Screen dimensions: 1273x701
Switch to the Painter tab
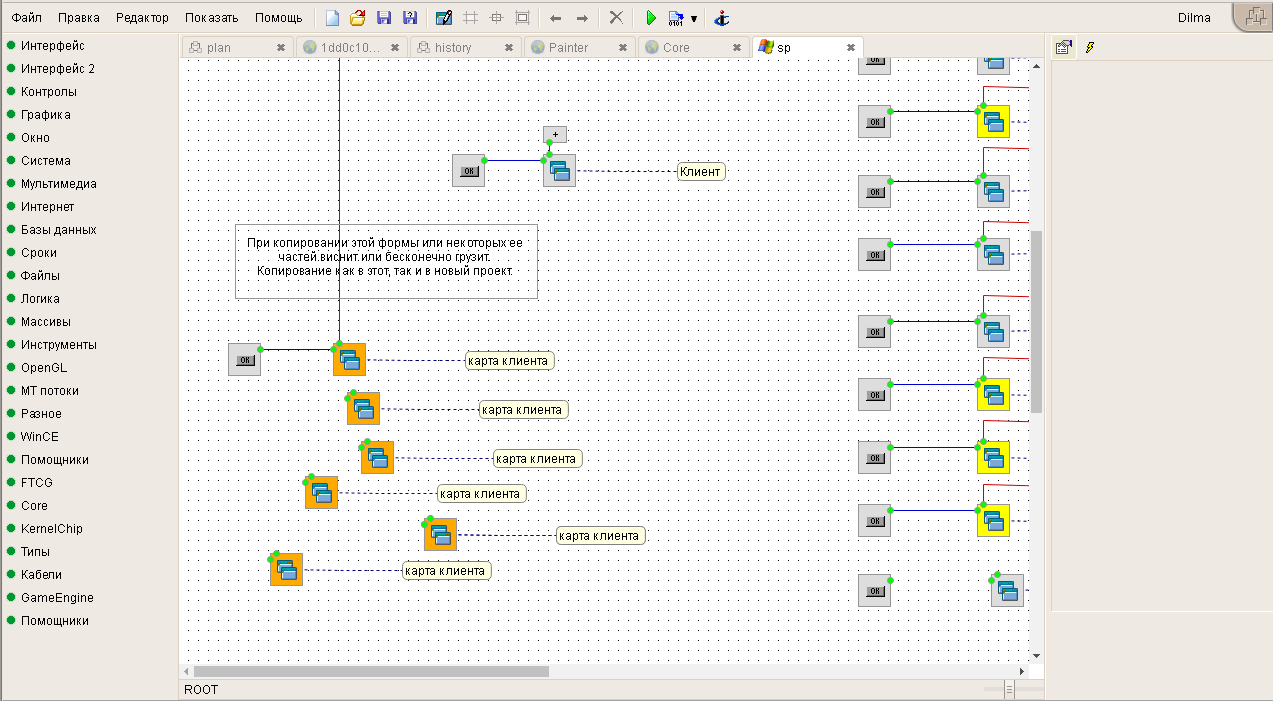(x=568, y=47)
